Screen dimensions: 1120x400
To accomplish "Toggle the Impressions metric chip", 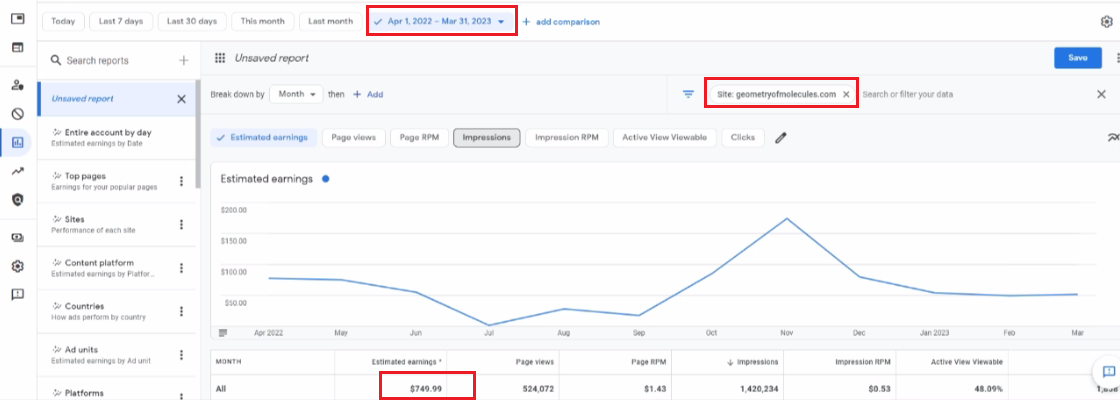I will [x=486, y=138].
